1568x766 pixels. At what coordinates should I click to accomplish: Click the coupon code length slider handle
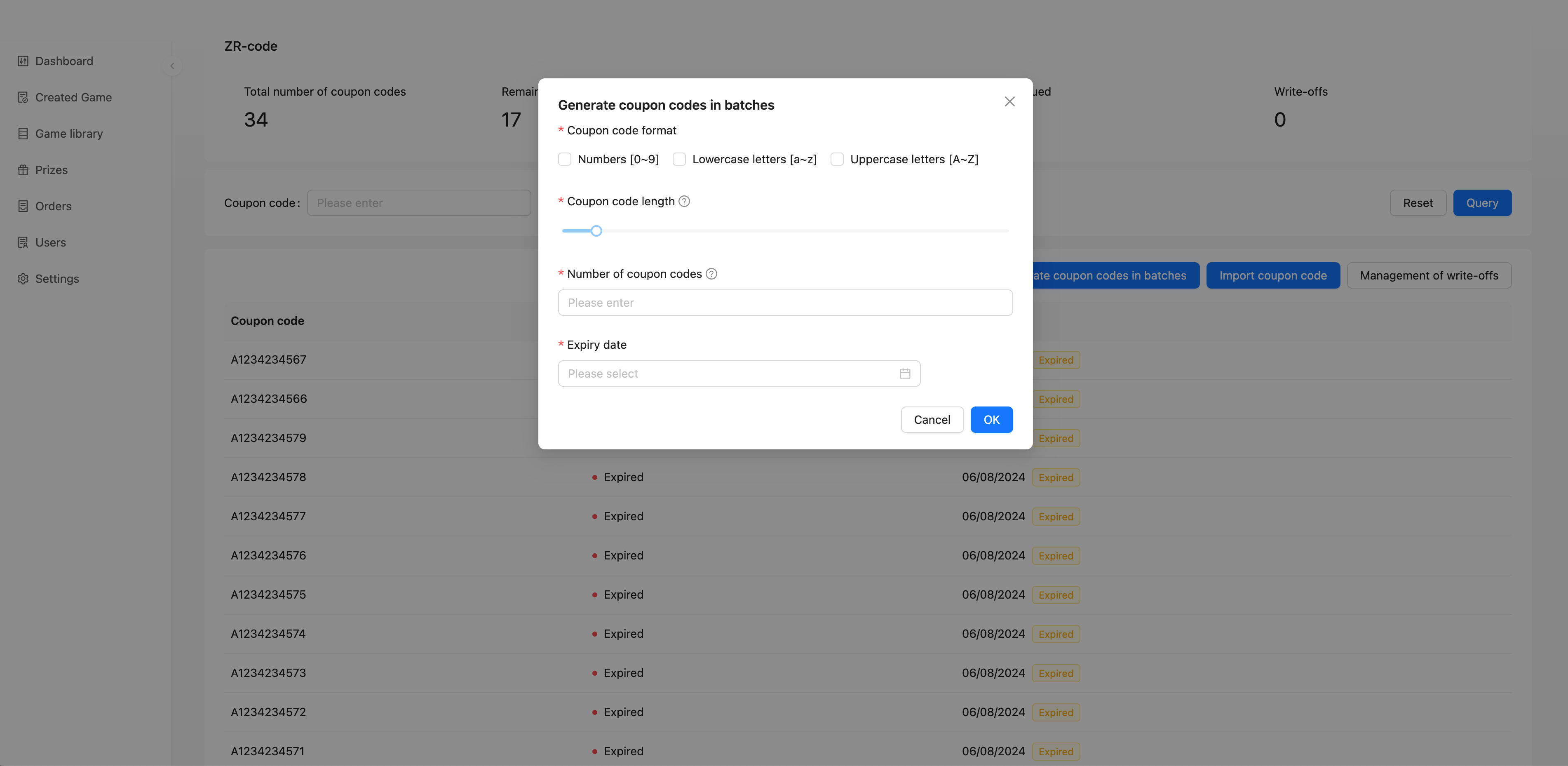[596, 231]
